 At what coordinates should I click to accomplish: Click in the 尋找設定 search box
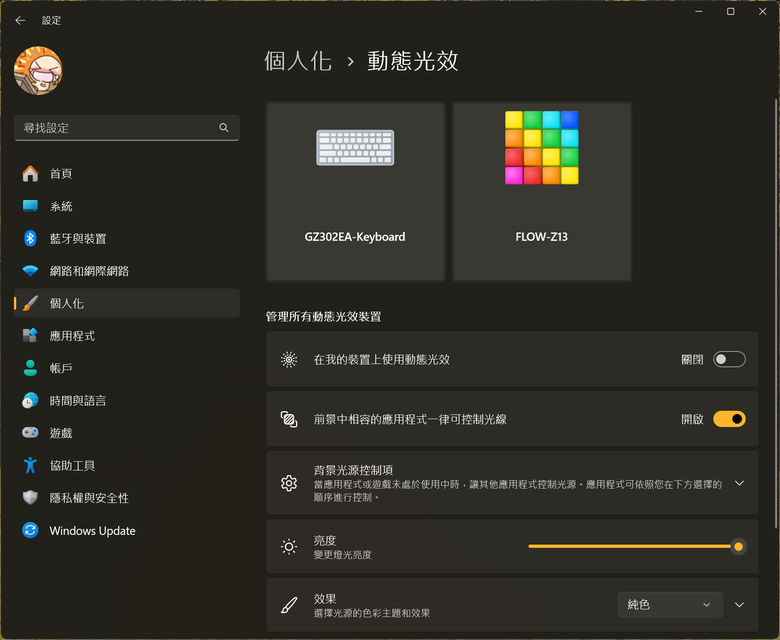(x=127, y=128)
